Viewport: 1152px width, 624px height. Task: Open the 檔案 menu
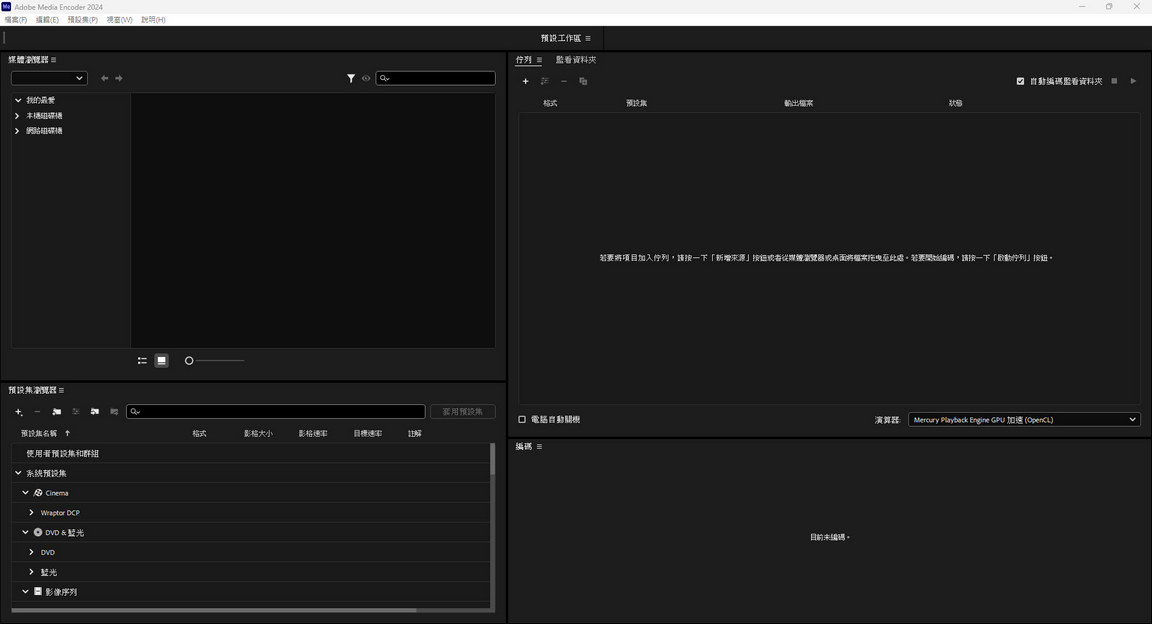click(15, 19)
